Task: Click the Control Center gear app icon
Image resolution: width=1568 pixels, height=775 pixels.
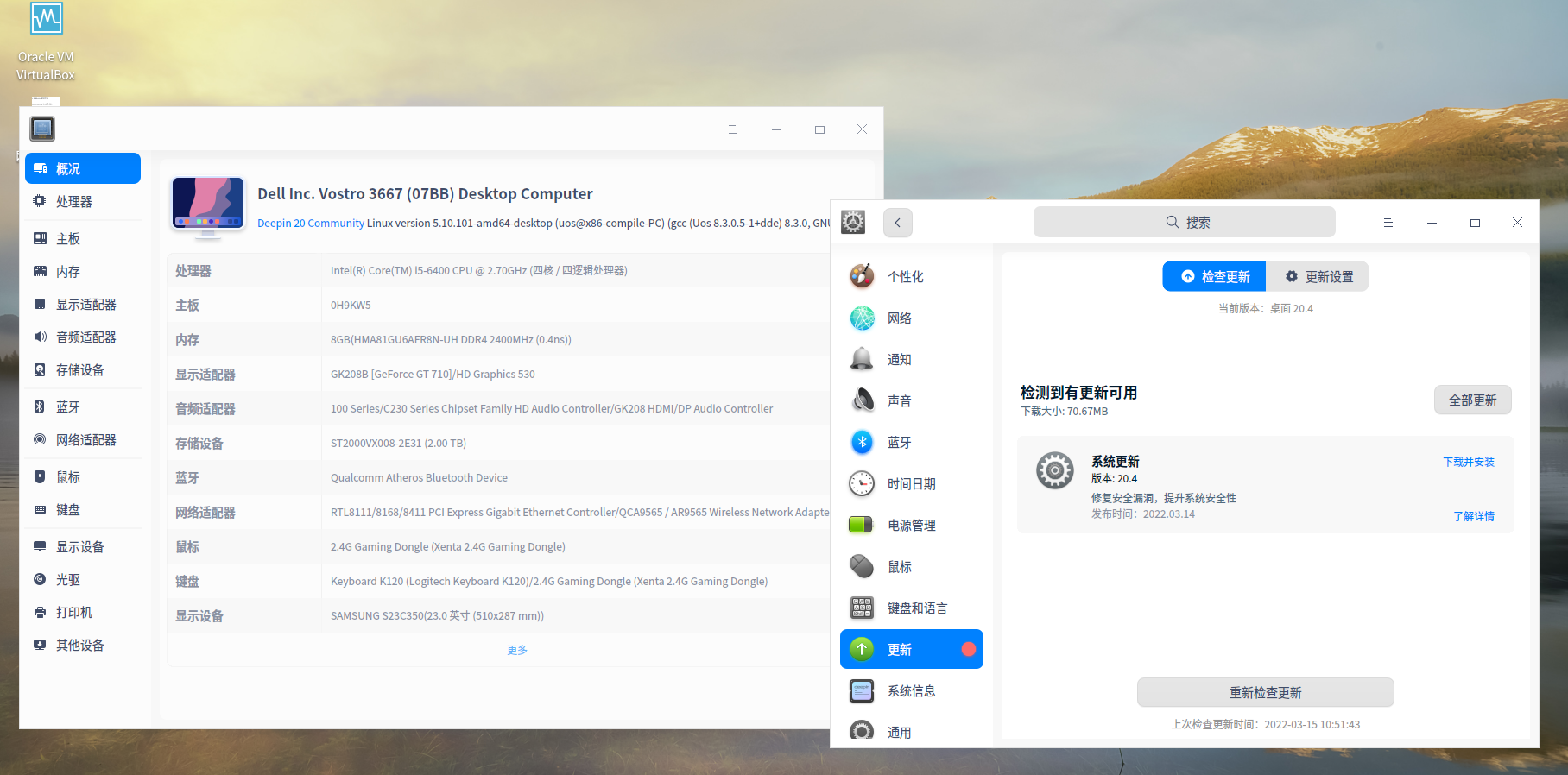Action: coord(853,222)
